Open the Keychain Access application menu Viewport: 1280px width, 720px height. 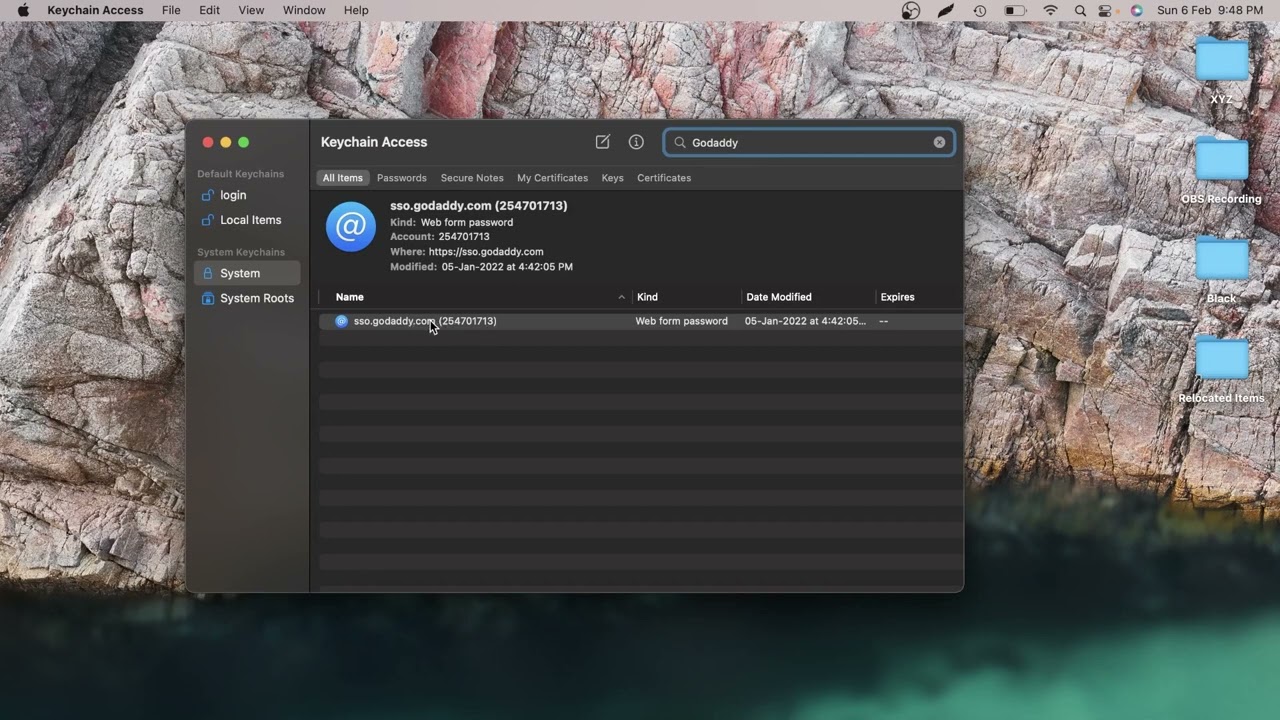click(x=95, y=10)
